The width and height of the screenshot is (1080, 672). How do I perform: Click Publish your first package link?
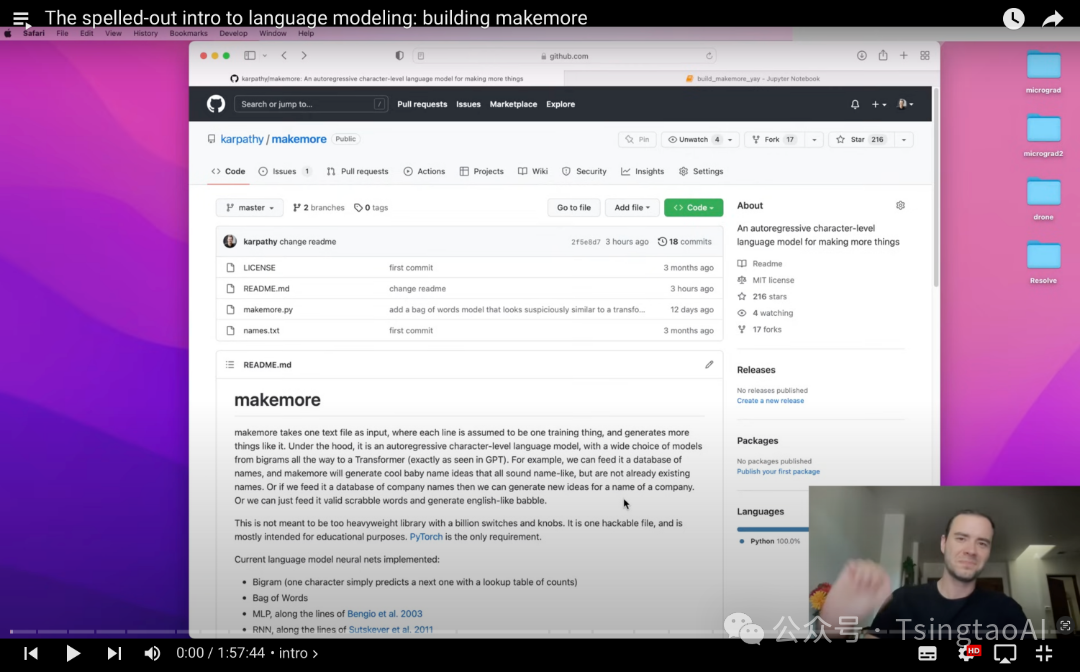coord(778,472)
